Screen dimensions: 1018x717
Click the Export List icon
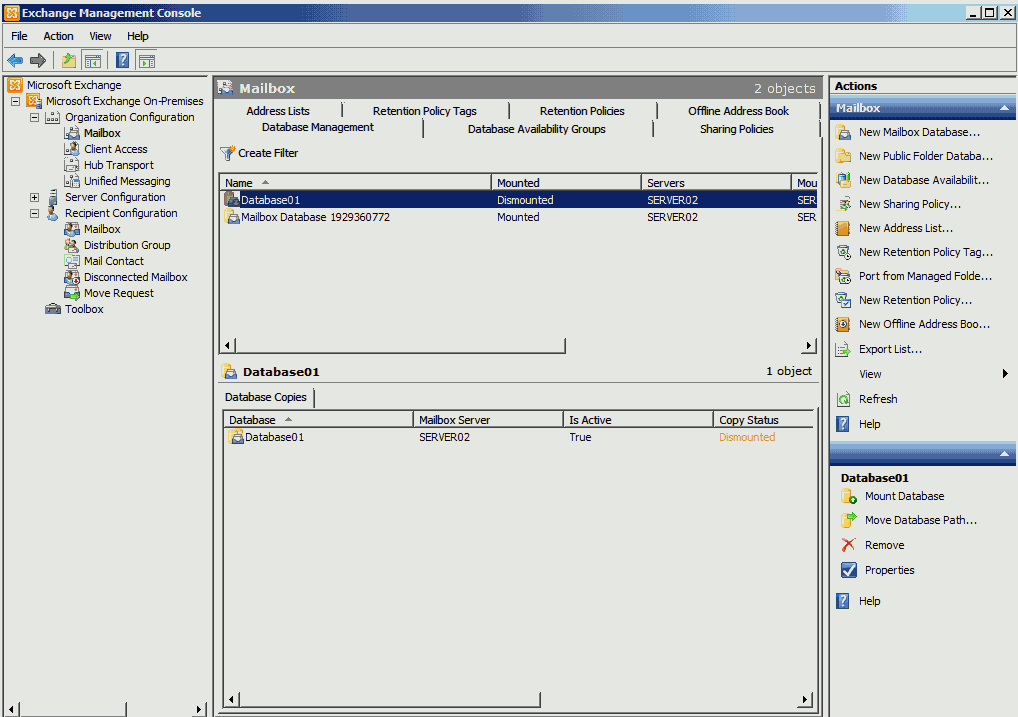843,349
